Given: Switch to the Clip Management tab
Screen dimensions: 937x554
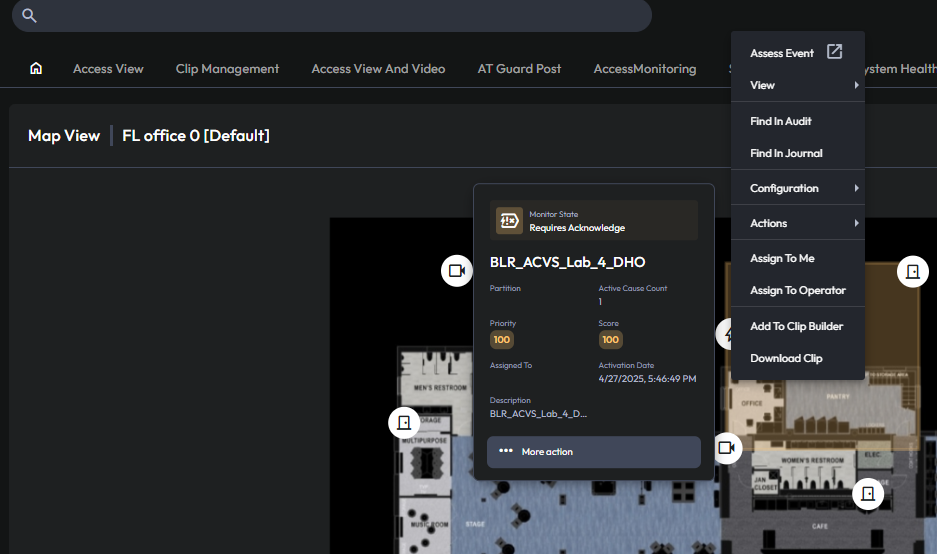Looking at the screenshot, I should pyautogui.click(x=227, y=69).
